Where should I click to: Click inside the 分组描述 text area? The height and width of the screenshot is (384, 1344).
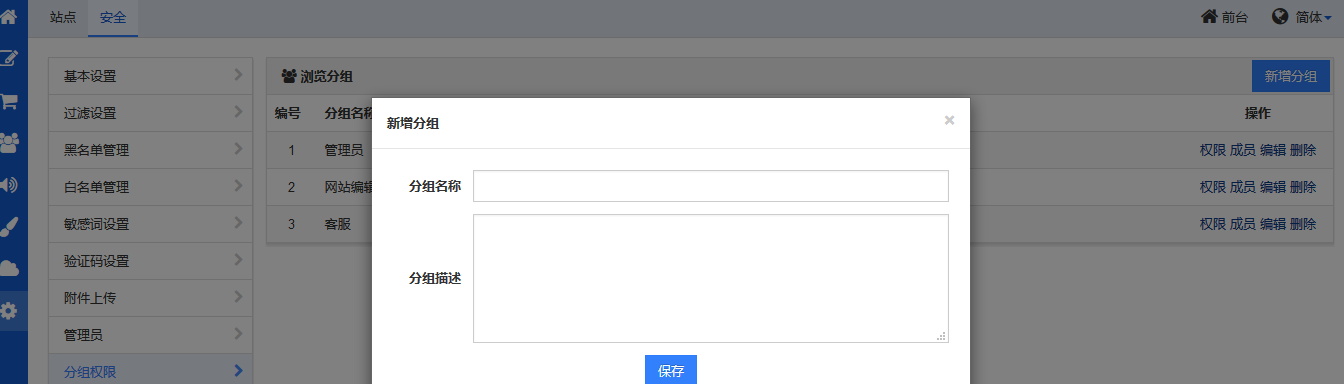coord(711,278)
